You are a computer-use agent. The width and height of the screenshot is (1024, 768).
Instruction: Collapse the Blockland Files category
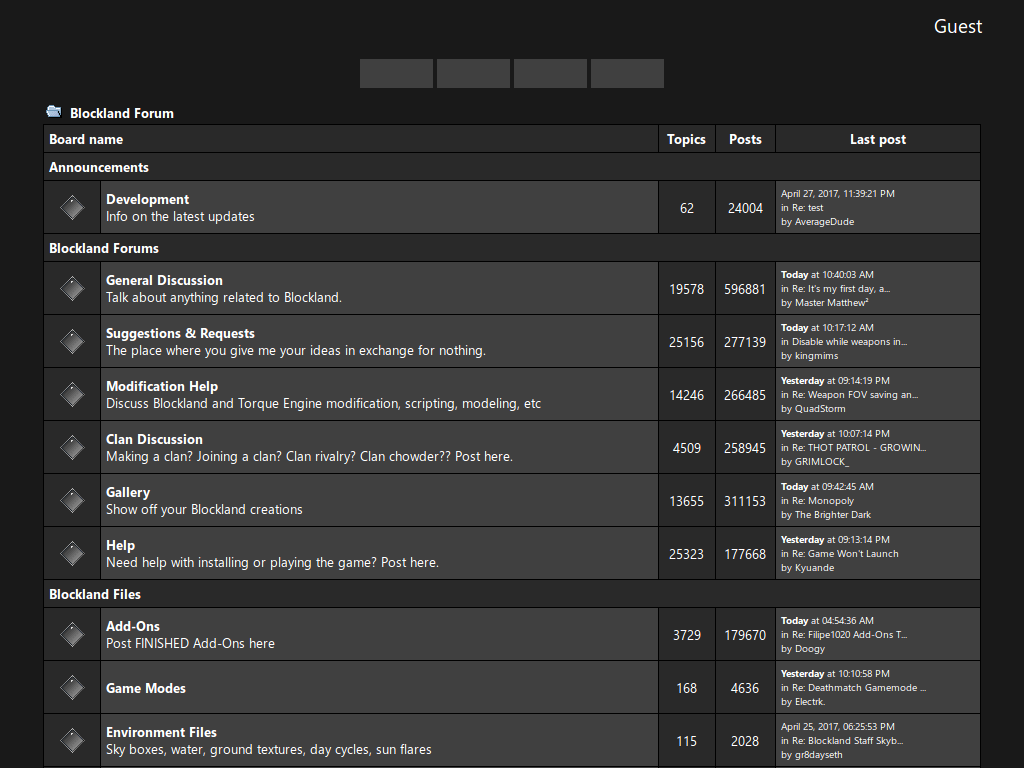[x=95, y=594]
